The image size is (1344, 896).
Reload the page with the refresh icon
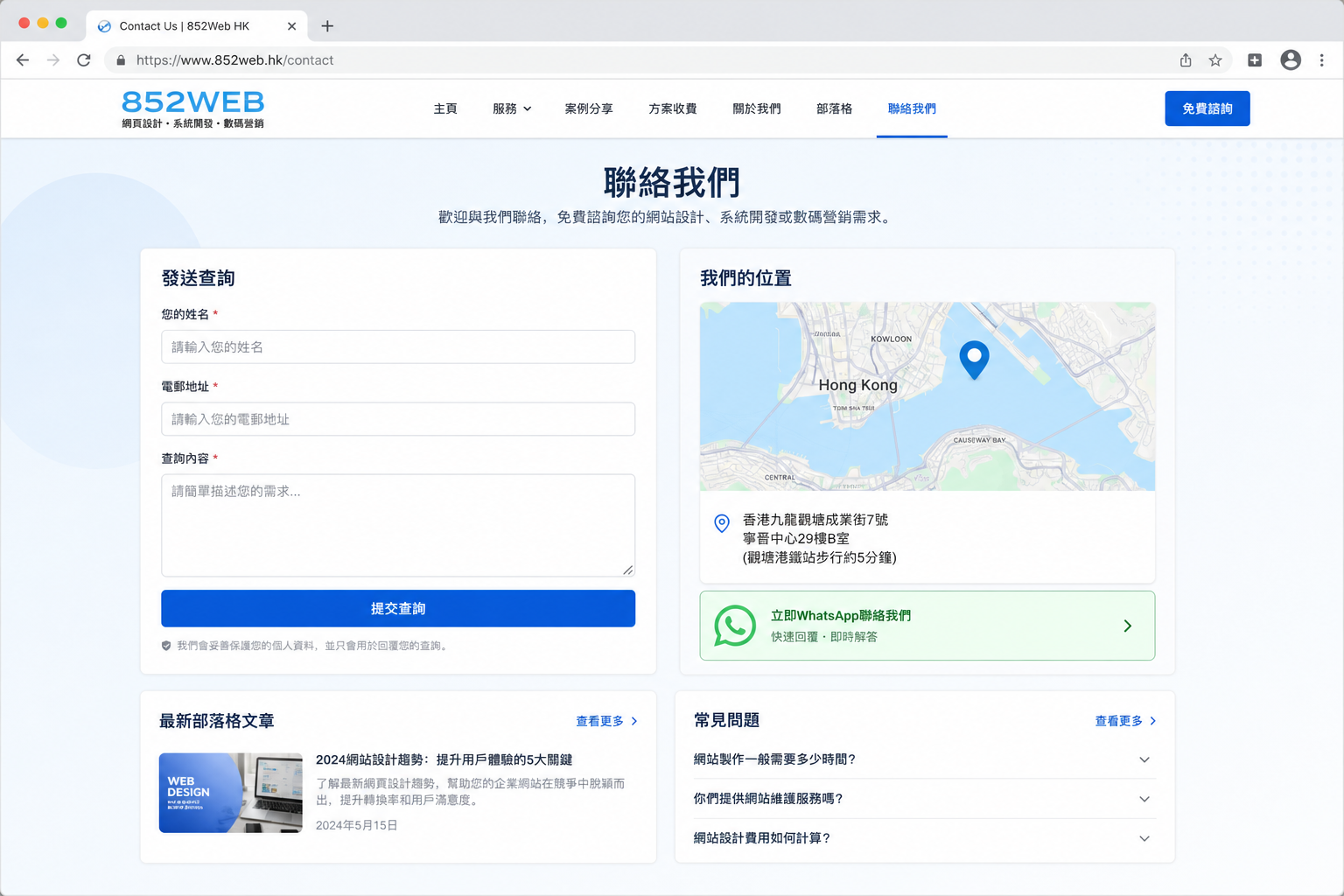click(84, 60)
